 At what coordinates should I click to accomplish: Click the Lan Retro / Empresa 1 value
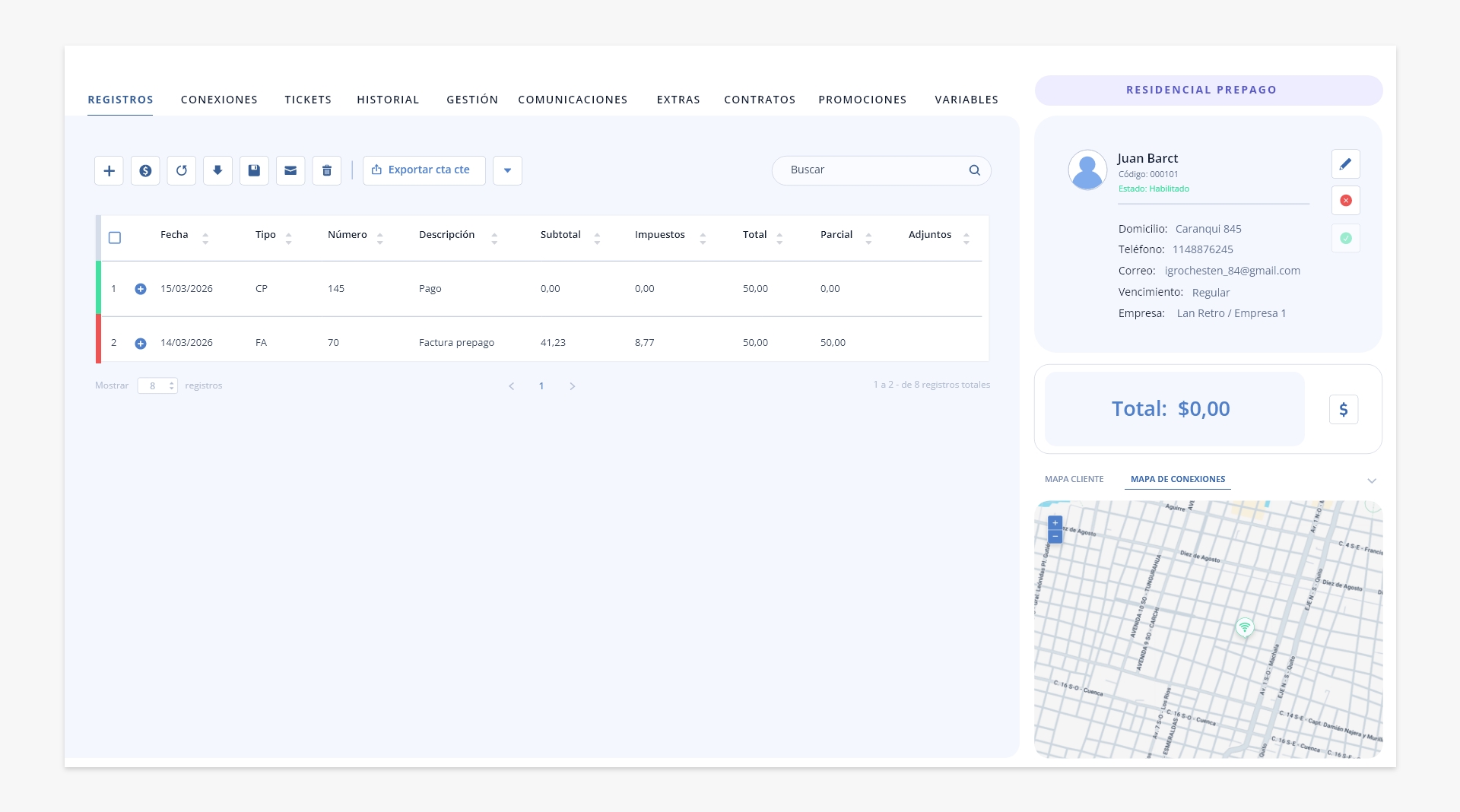pyautogui.click(x=1231, y=313)
